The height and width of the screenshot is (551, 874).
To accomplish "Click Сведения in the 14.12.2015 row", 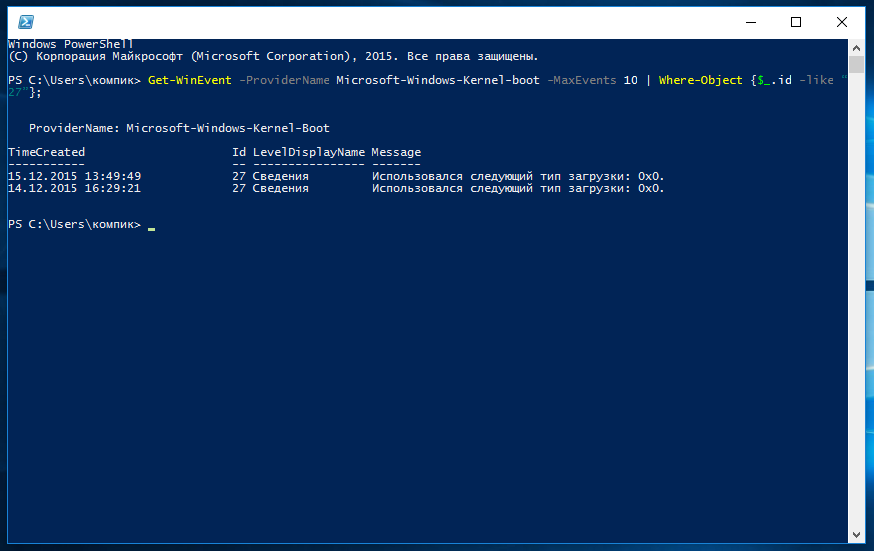I will 280,188.
